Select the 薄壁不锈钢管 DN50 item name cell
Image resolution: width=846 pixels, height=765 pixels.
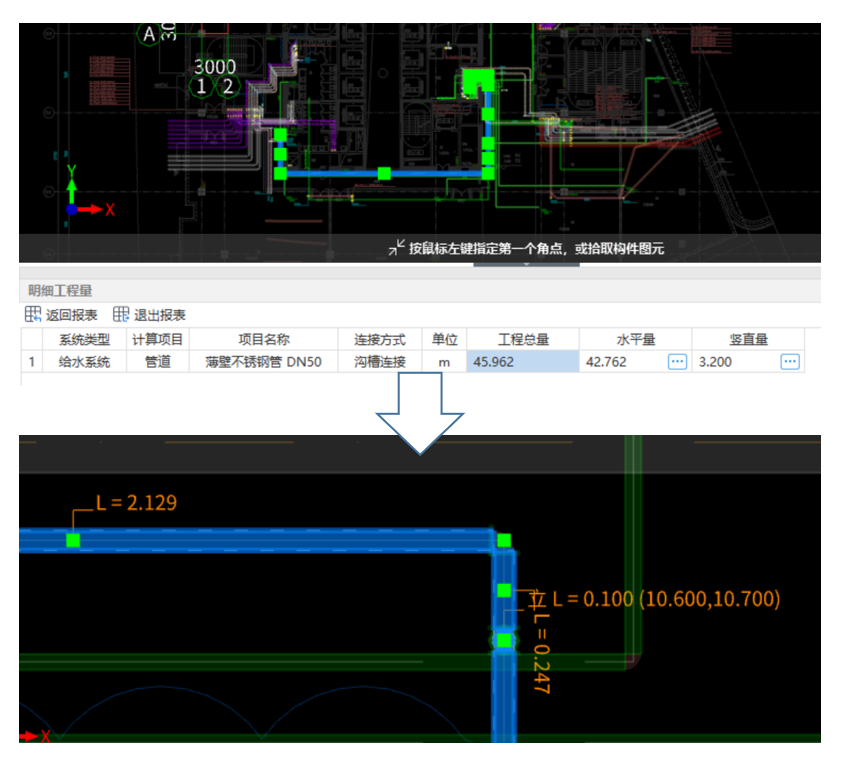(263, 362)
